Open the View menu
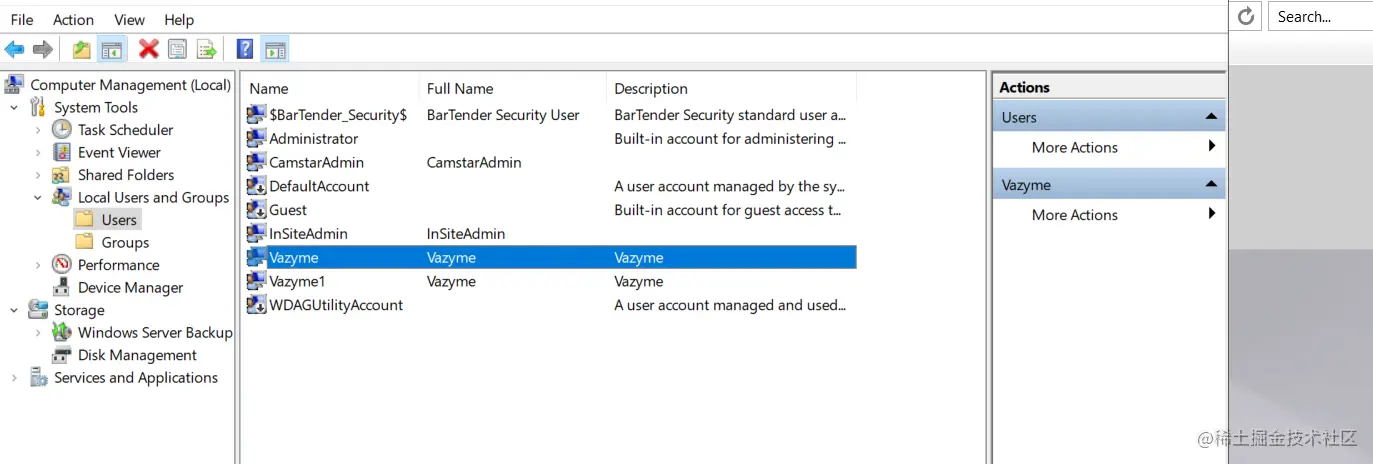 click(129, 20)
